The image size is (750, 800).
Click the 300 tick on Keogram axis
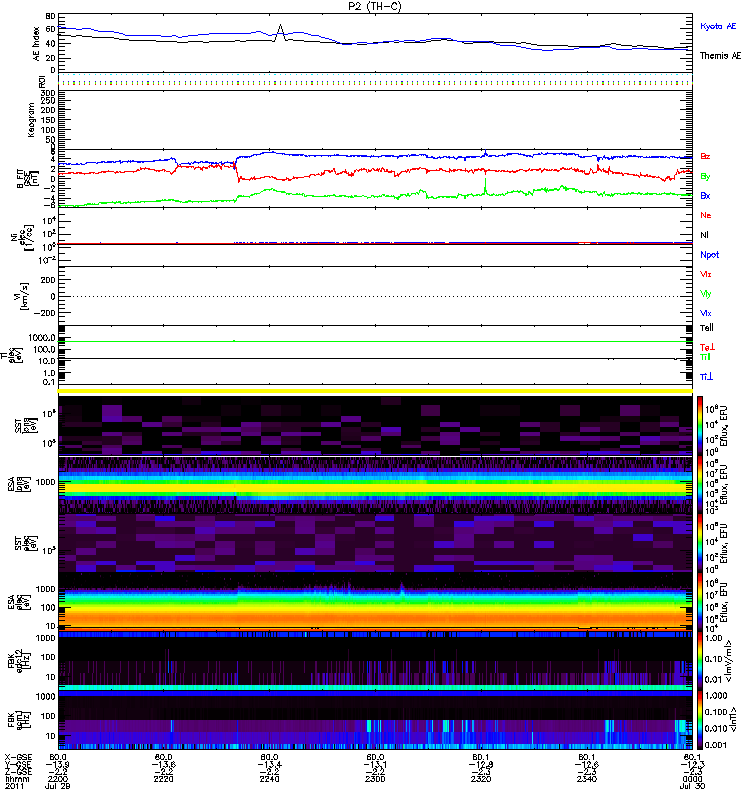pos(48,93)
